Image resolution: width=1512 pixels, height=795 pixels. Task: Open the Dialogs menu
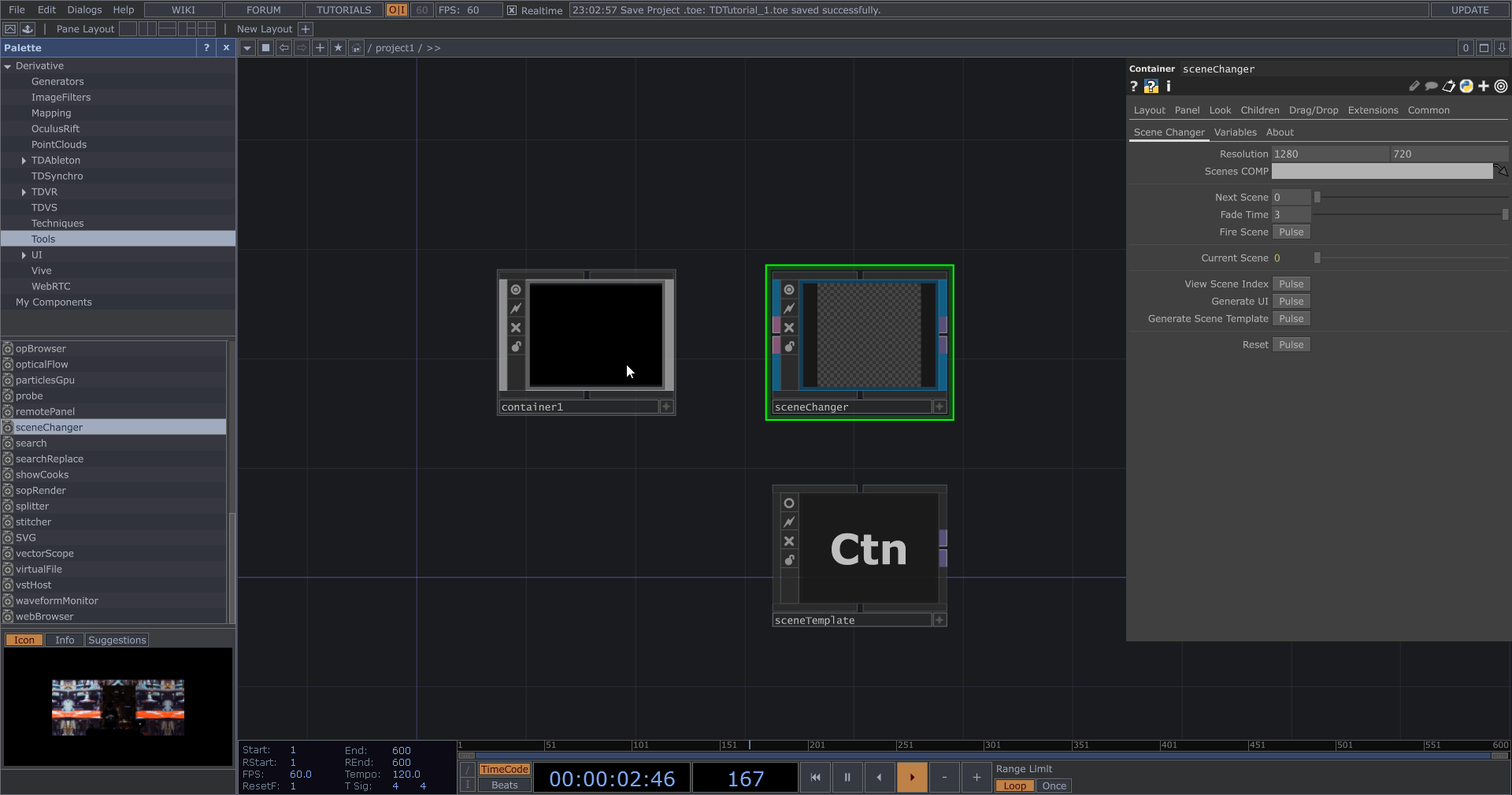click(x=84, y=10)
